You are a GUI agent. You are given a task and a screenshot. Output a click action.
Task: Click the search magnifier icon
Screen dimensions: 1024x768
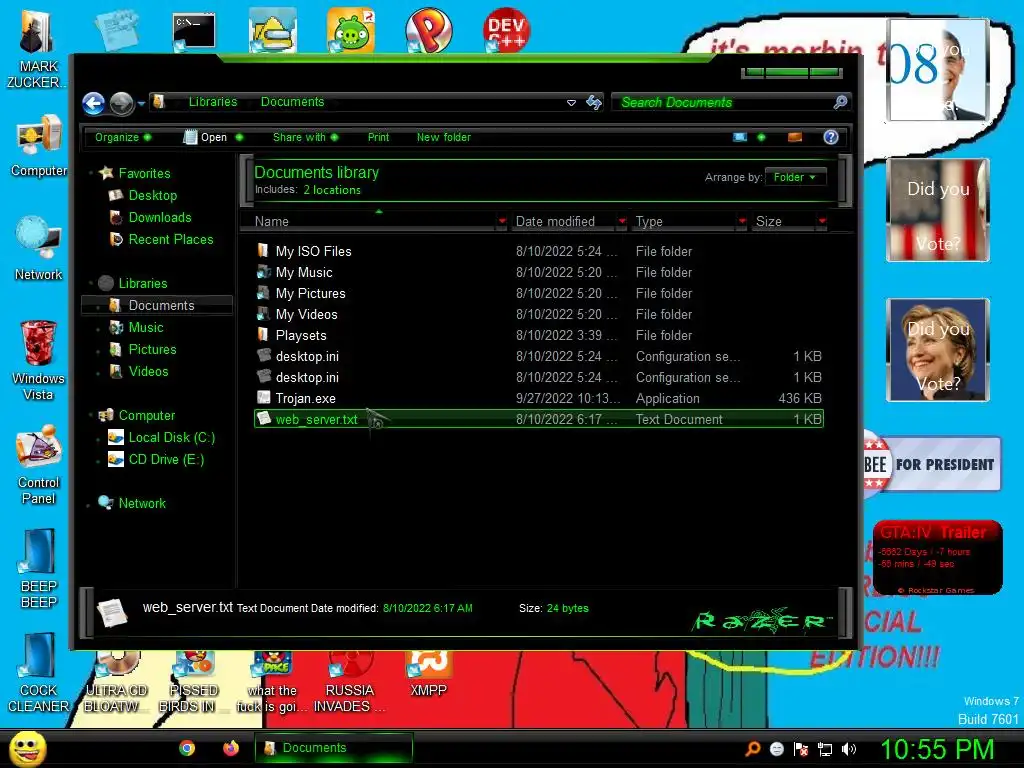(840, 102)
